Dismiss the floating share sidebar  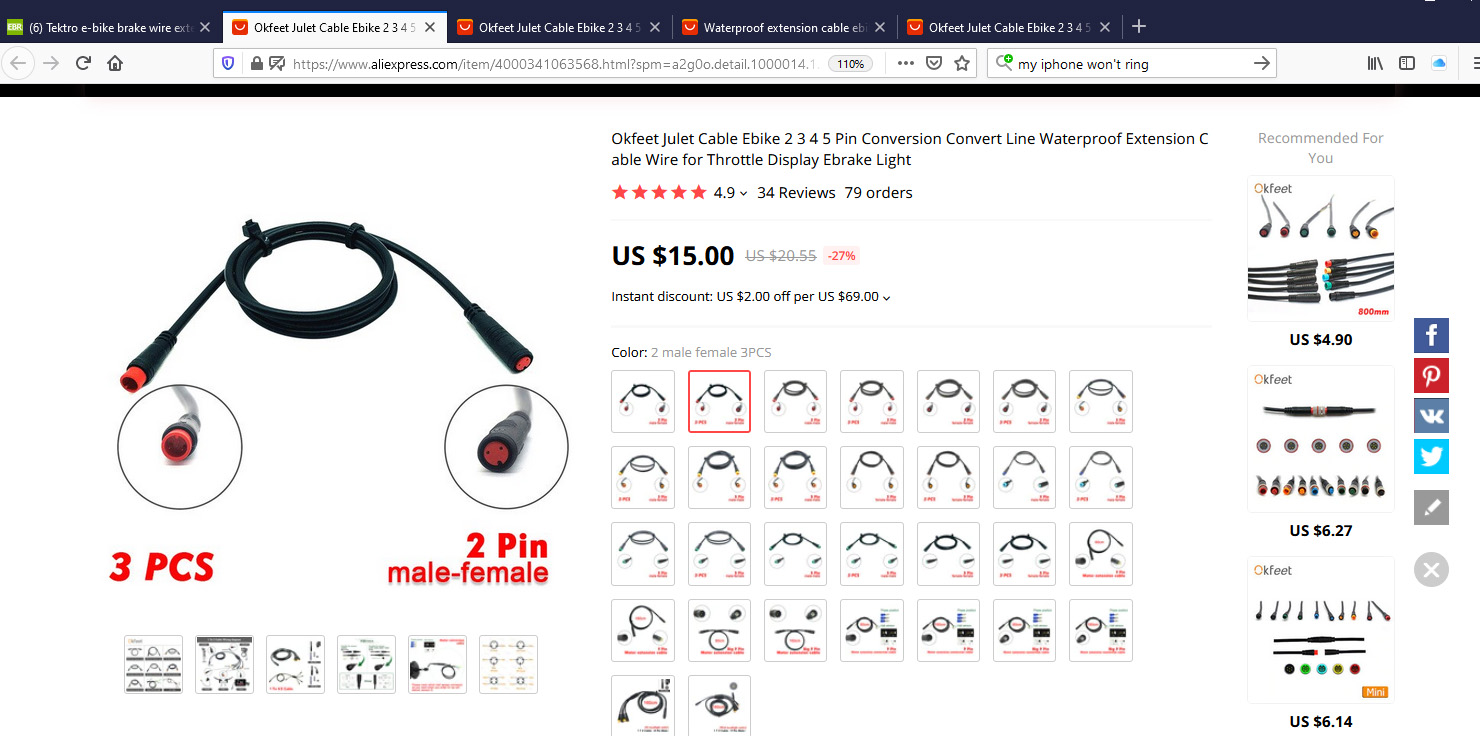coord(1431,570)
